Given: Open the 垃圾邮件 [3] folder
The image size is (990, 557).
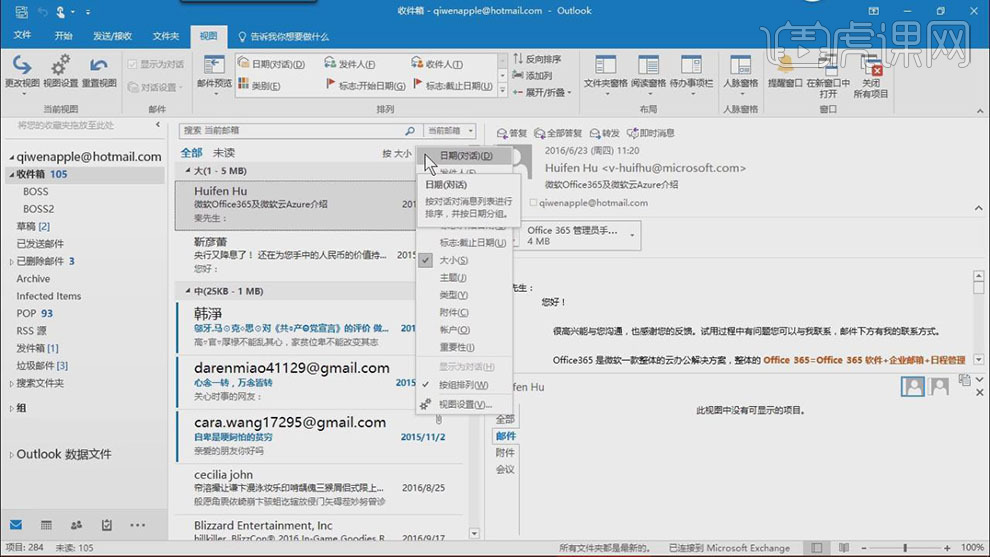Looking at the screenshot, I should tap(42, 366).
